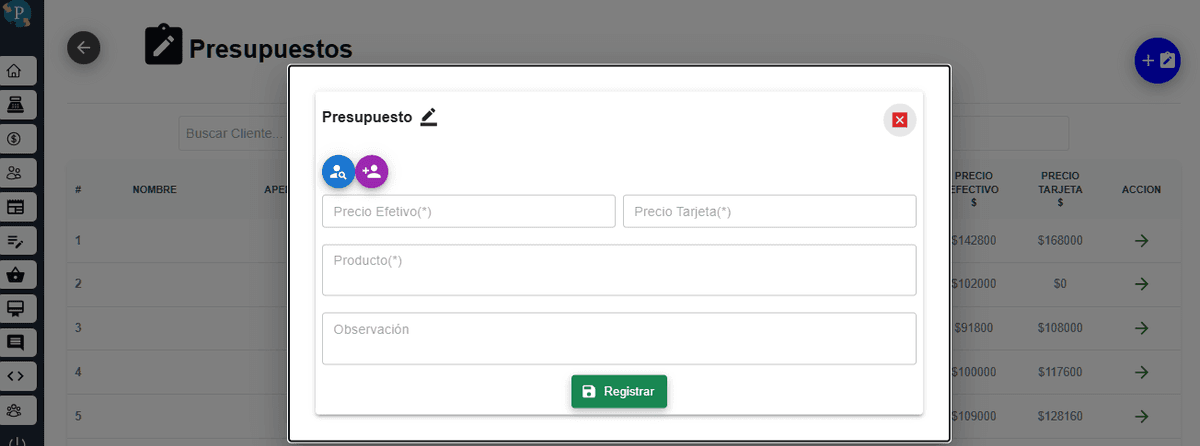Click the search client icon in Presupuesto form
The width and height of the screenshot is (1200, 446).
click(338, 172)
